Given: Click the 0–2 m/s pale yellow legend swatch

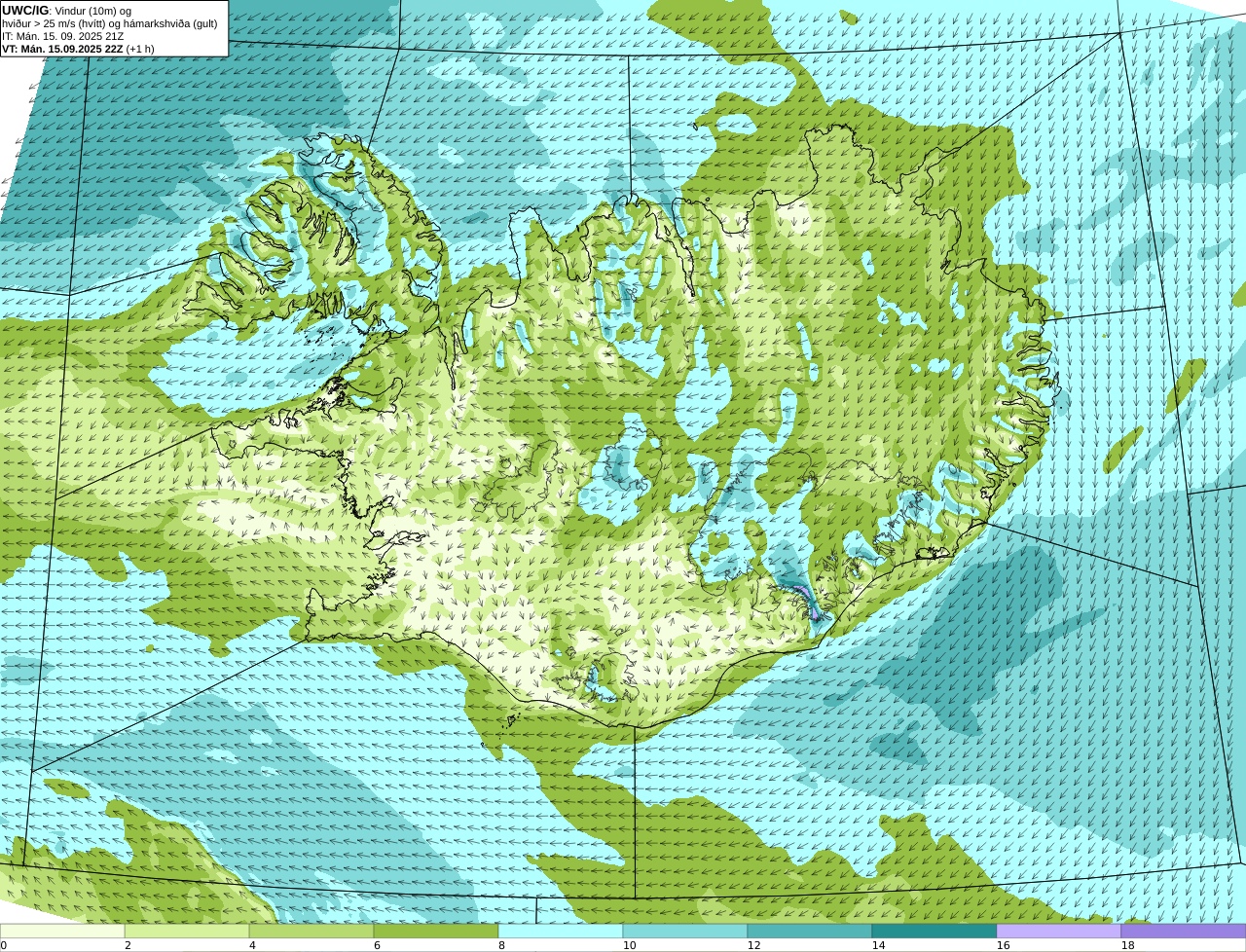Looking at the screenshot, I should tap(62, 931).
